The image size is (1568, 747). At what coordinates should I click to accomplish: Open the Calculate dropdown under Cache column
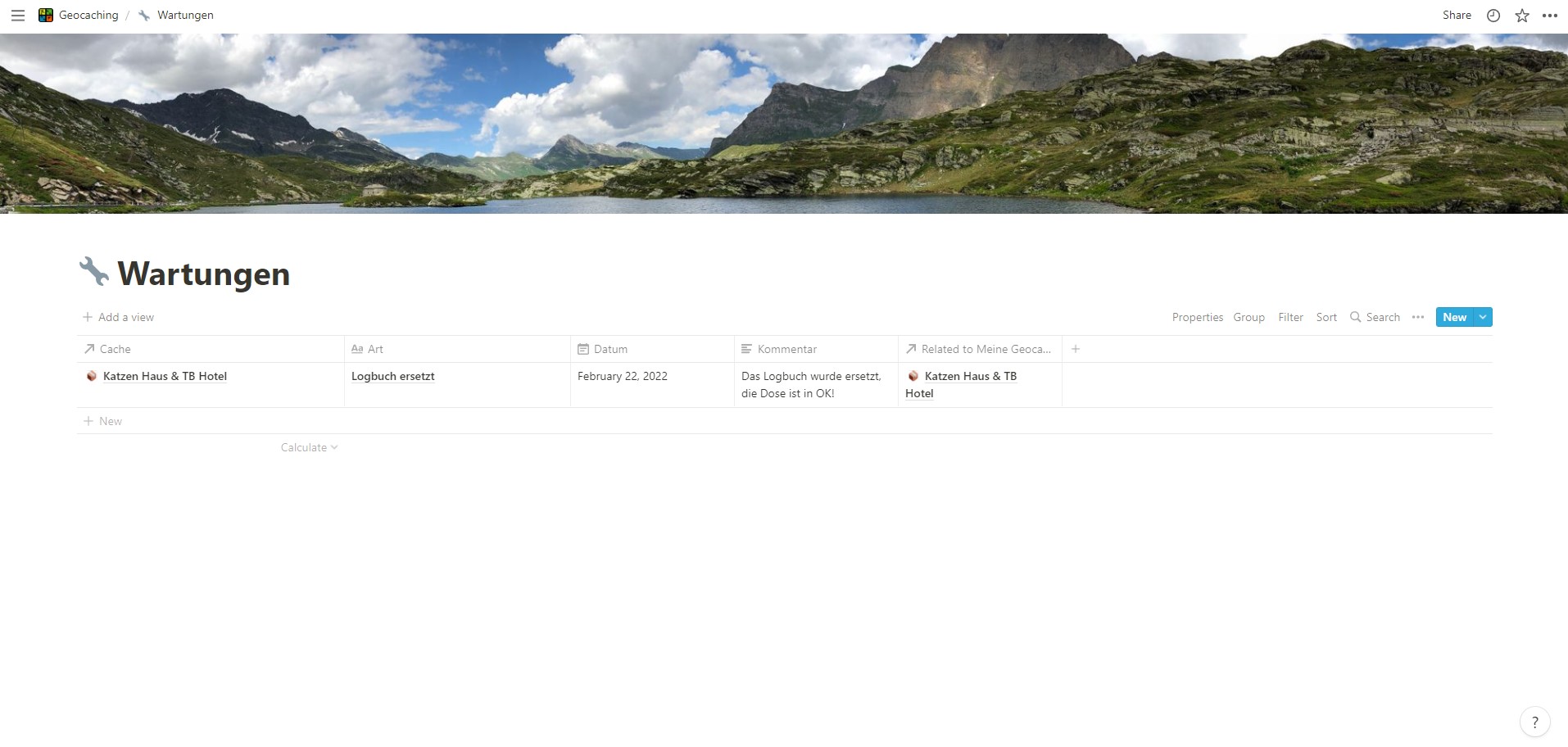pos(309,447)
